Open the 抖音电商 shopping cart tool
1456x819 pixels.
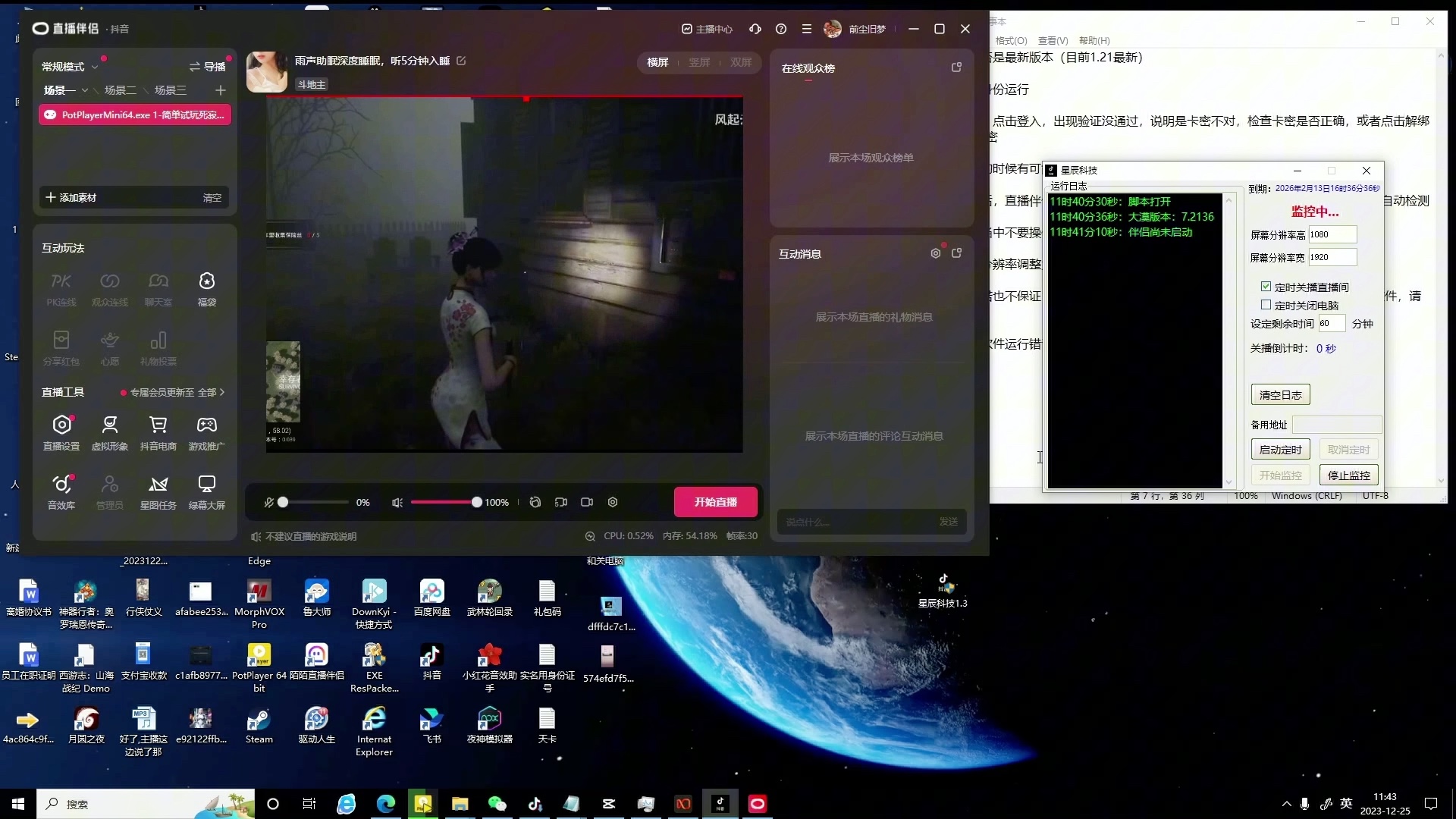point(158,425)
